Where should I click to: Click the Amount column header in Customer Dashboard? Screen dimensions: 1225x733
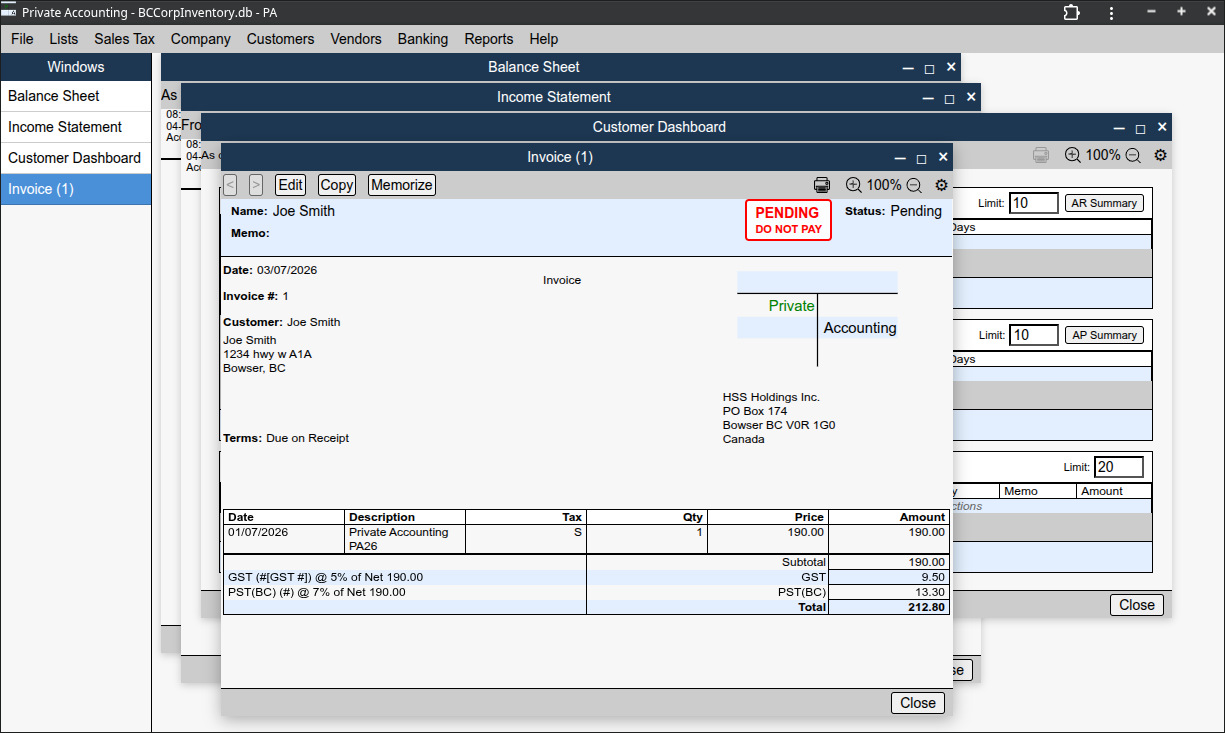(1114, 491)
